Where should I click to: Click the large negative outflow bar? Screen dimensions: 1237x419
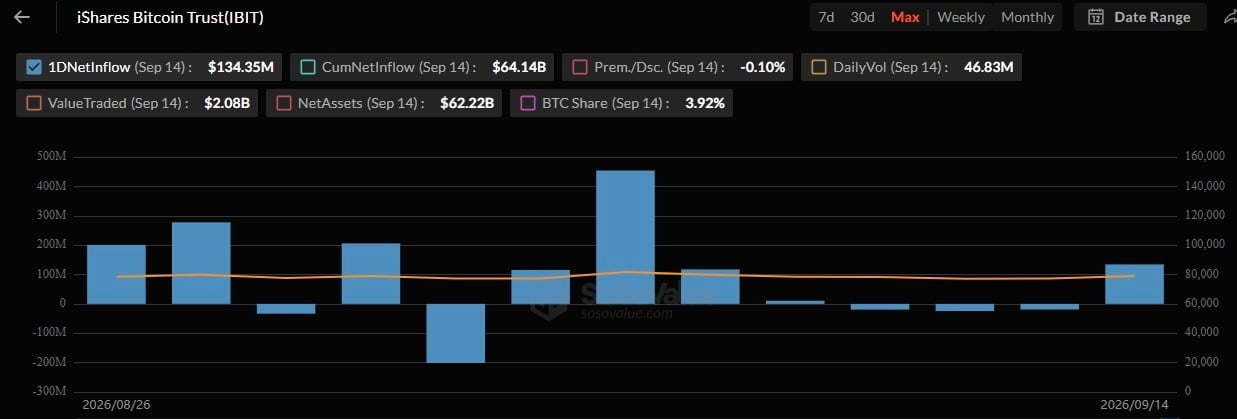[x=455, y=333]
